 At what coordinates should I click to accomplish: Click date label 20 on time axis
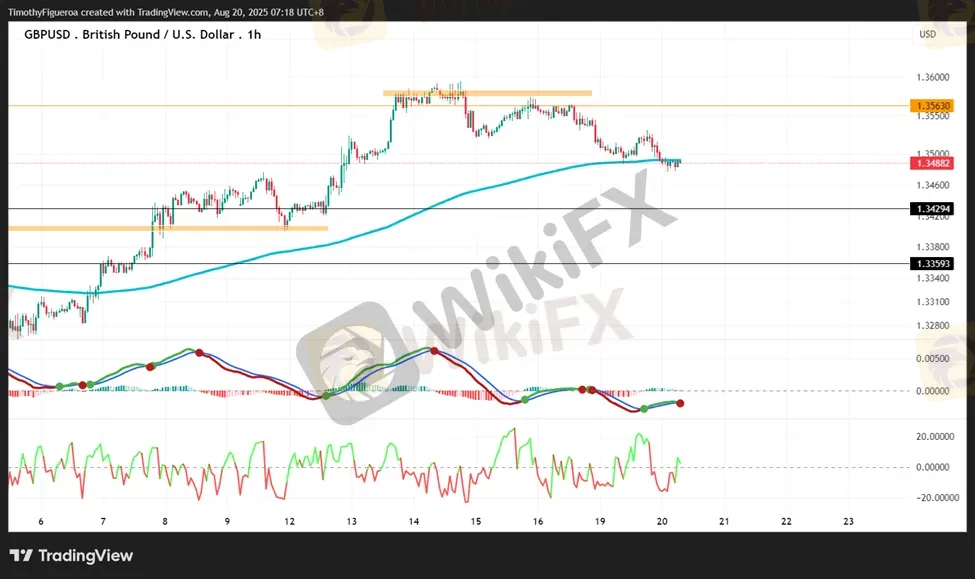click(662, 522)
